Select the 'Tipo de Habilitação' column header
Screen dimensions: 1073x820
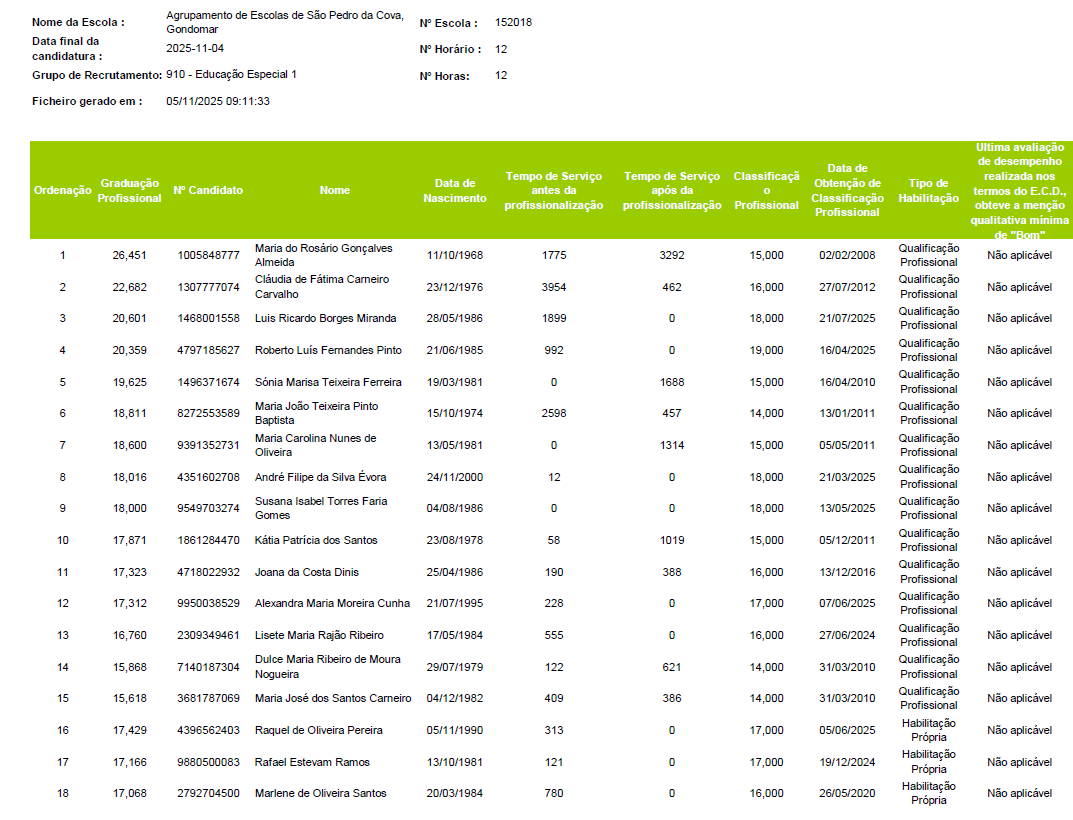[x=928, y=190]
